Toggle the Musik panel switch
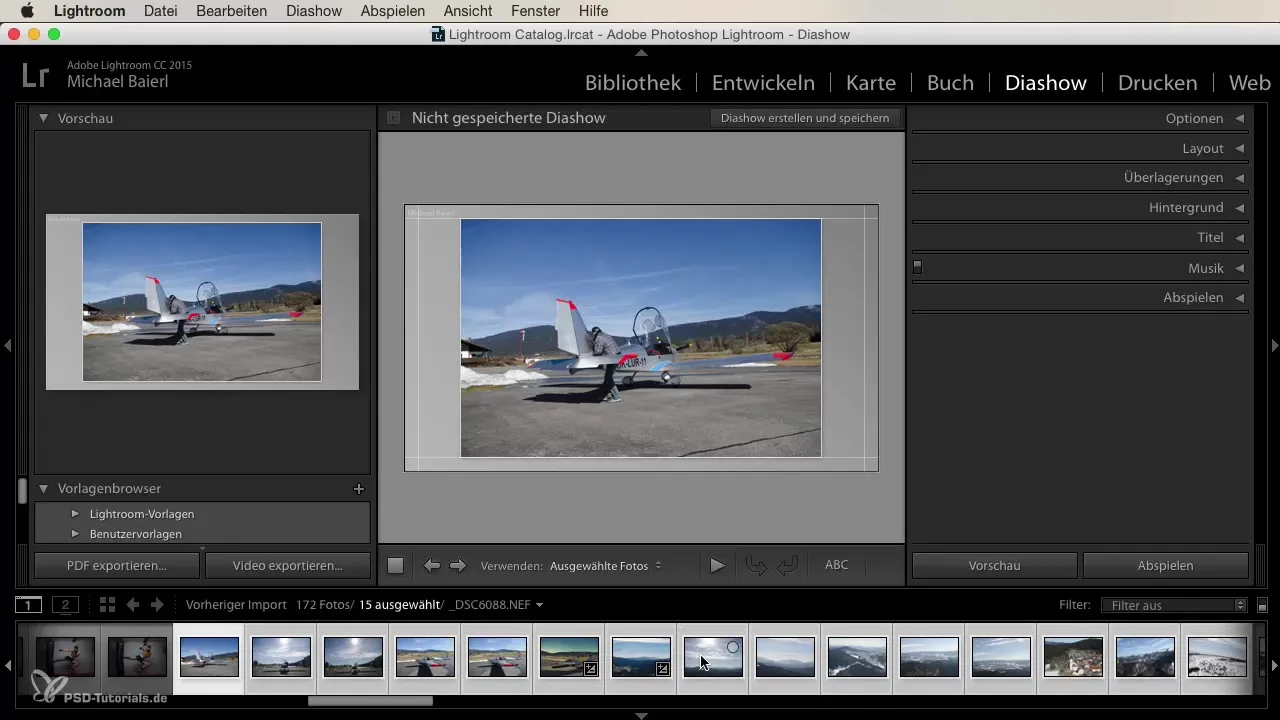This screenshot has width=1280, height=720. [x=917, y=268]
